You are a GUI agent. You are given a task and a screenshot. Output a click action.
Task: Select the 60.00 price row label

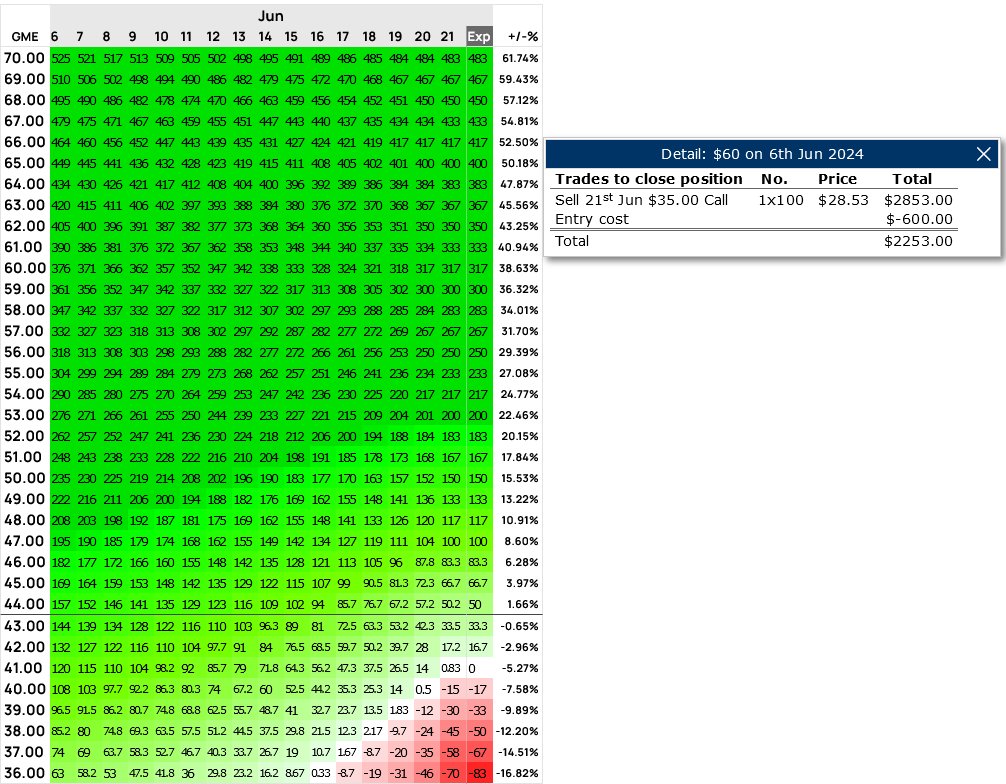point(24,268)
